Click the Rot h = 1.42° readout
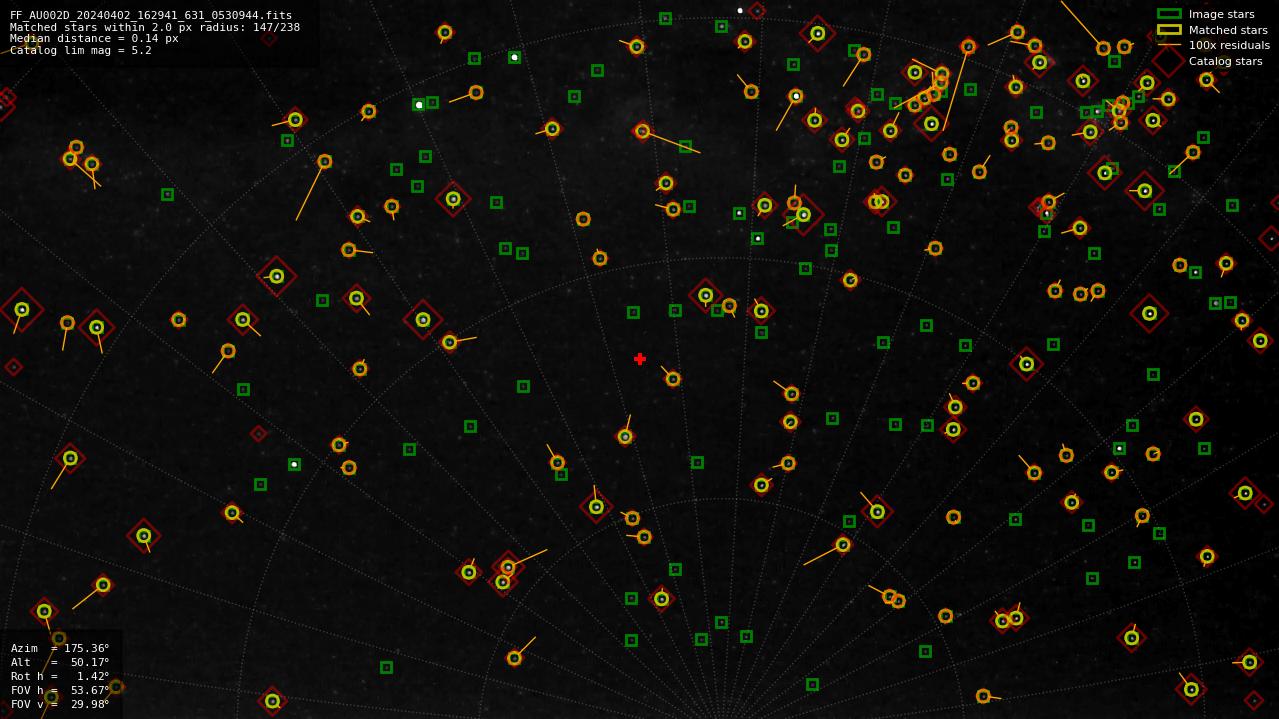Image resolution: width=1279 pixels, height=719 pixels. 60,676
